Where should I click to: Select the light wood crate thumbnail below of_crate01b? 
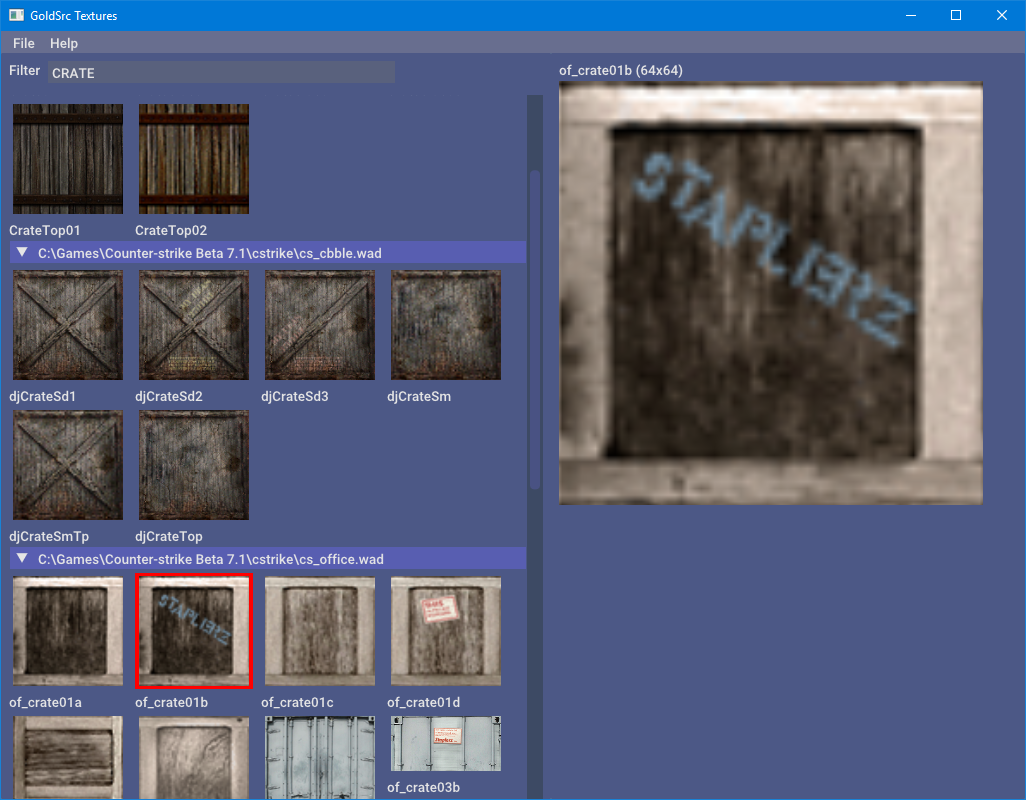click(194, 757)
